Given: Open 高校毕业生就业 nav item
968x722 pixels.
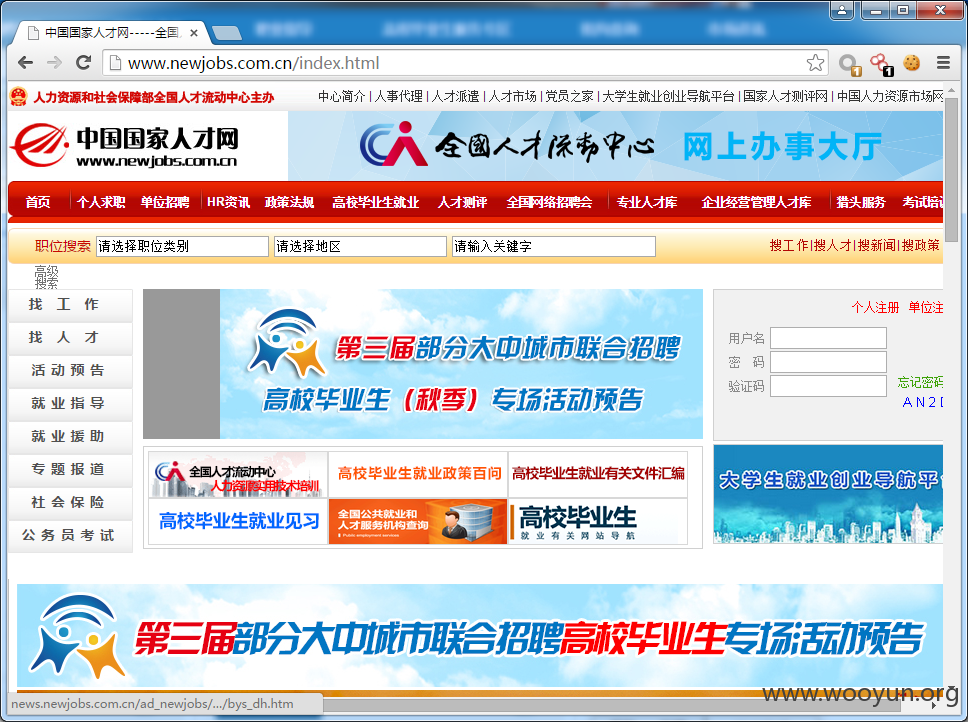Looking at the screenshot, I should pyautogui.click(x=375, y=202).
